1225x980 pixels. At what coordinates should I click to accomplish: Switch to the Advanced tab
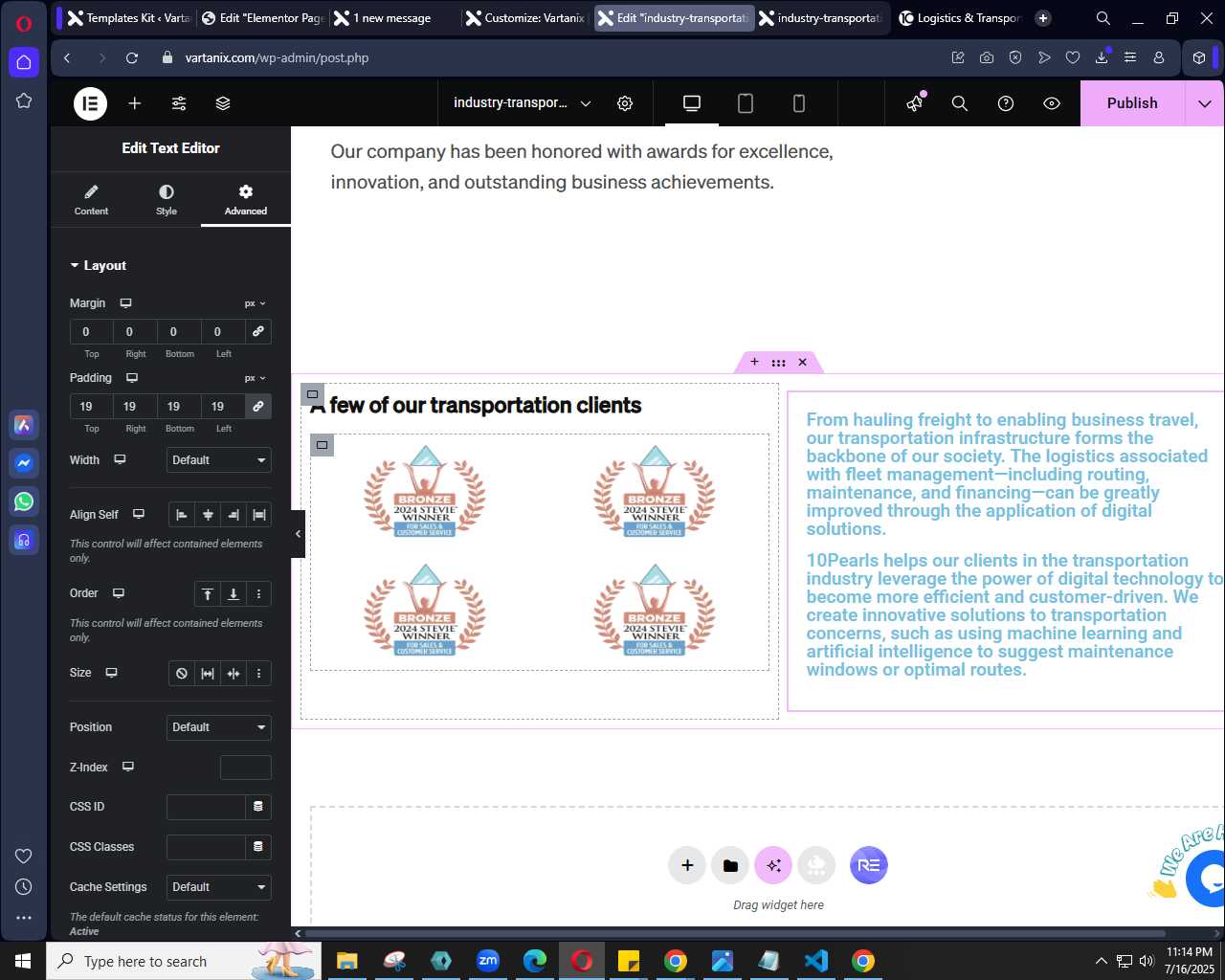246,200
